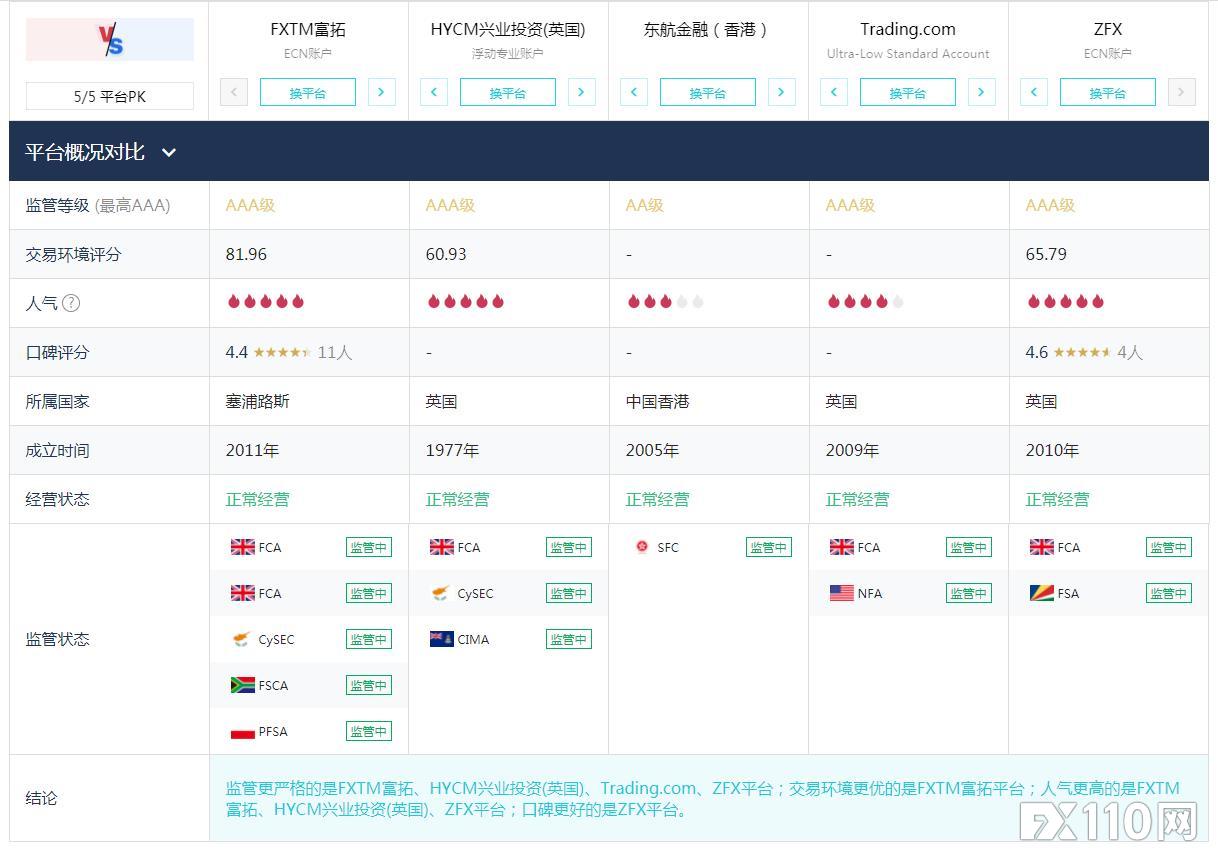Click FXTM trading score 81.96
The height and width of the screenshot is (855, 1218).
[246, 254]
